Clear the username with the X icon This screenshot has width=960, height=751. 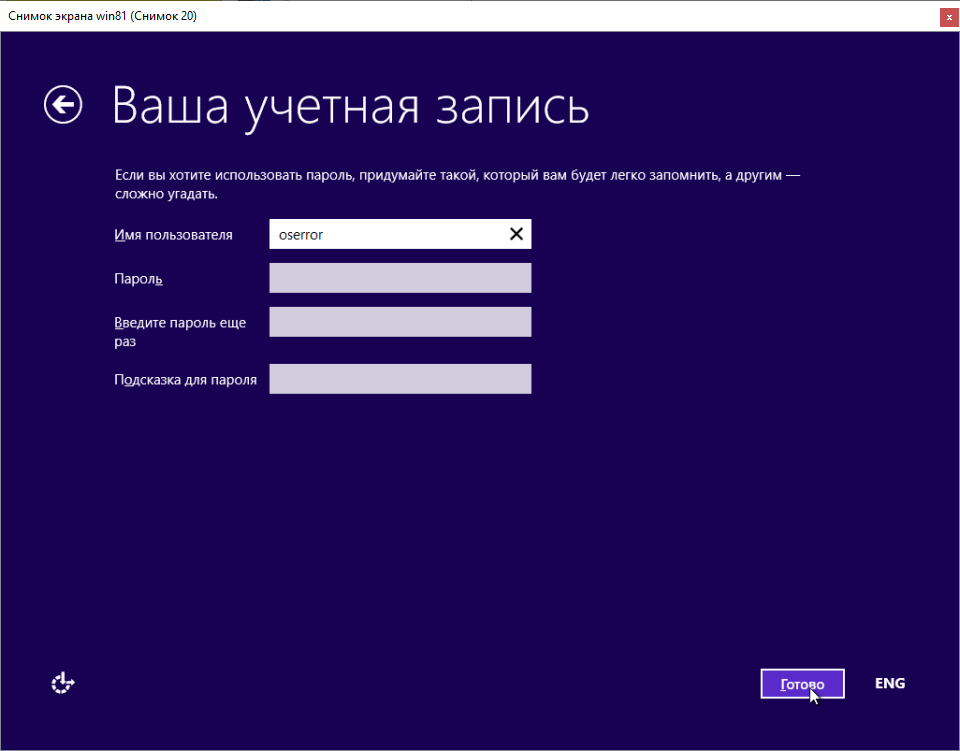516,234
